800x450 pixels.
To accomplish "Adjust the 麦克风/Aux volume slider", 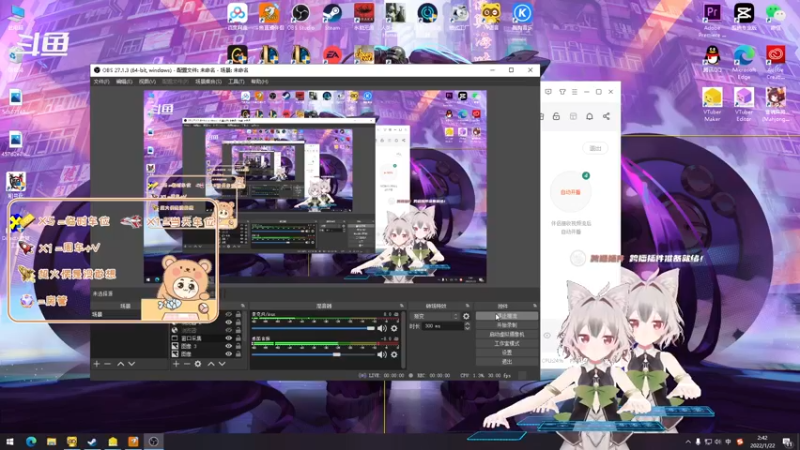I will pos(313,329).
